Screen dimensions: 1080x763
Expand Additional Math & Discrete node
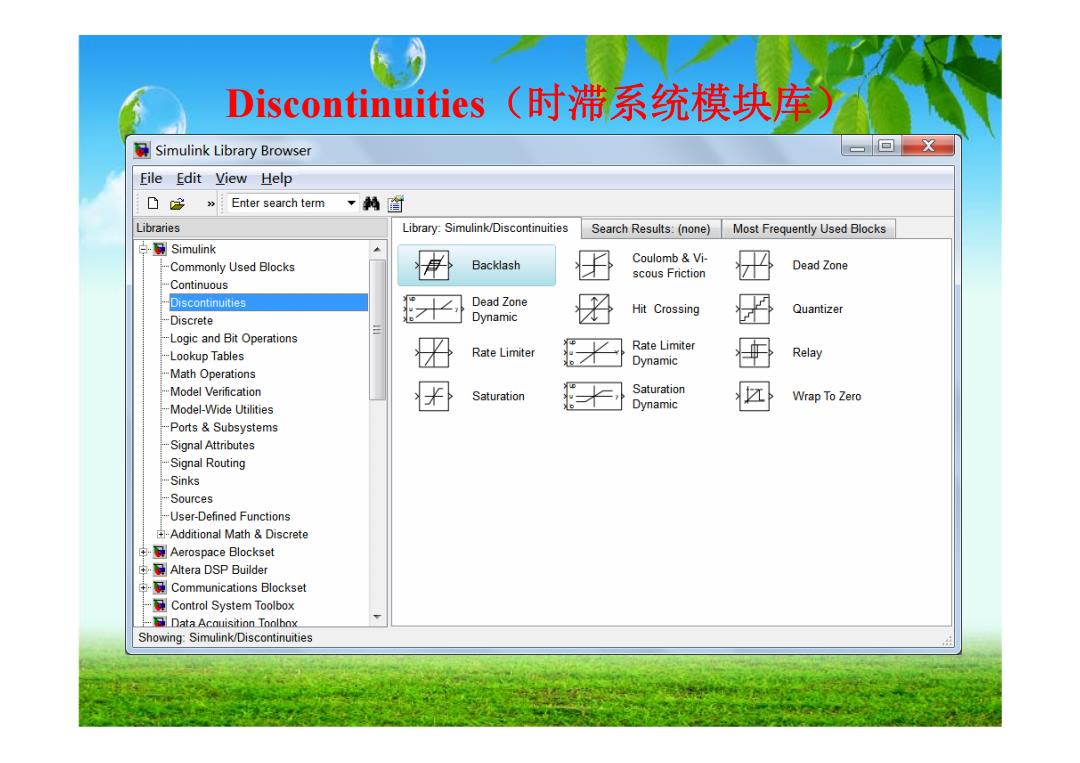[x=160, y=534]
